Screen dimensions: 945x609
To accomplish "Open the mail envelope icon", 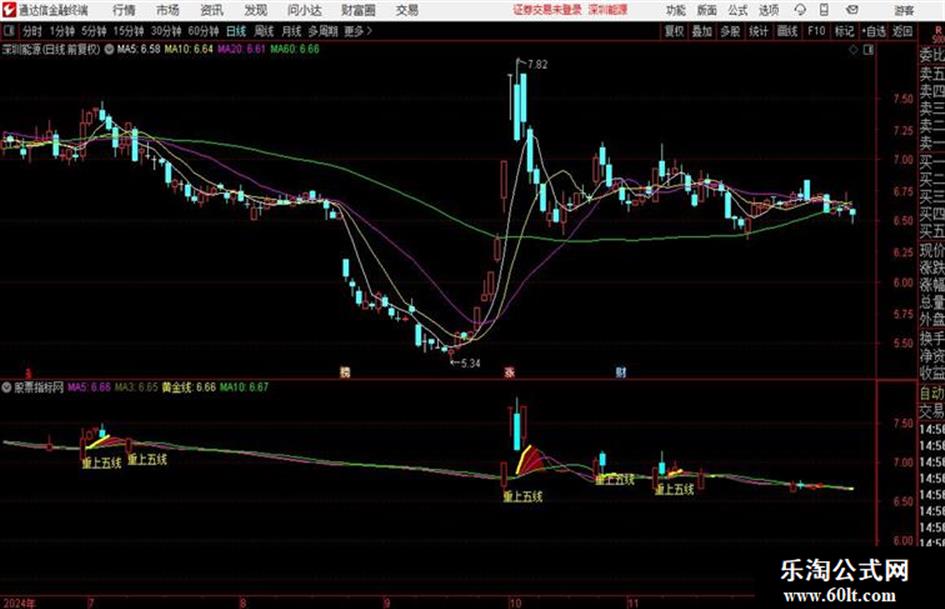I will pyautogui.click(x=852, y=10).
